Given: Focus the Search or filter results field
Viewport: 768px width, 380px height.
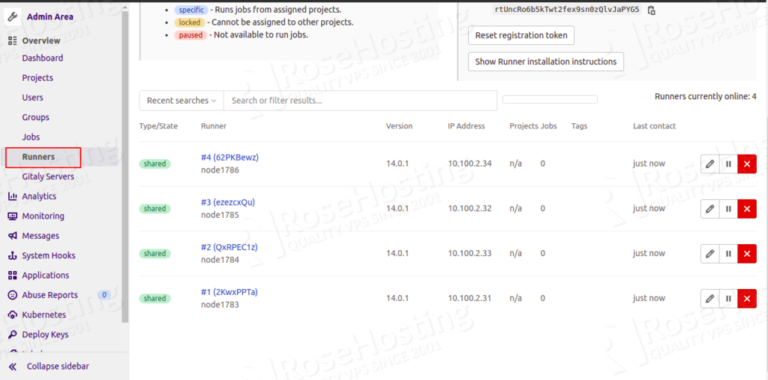Looking at the screenshot, I should [360, 100].
